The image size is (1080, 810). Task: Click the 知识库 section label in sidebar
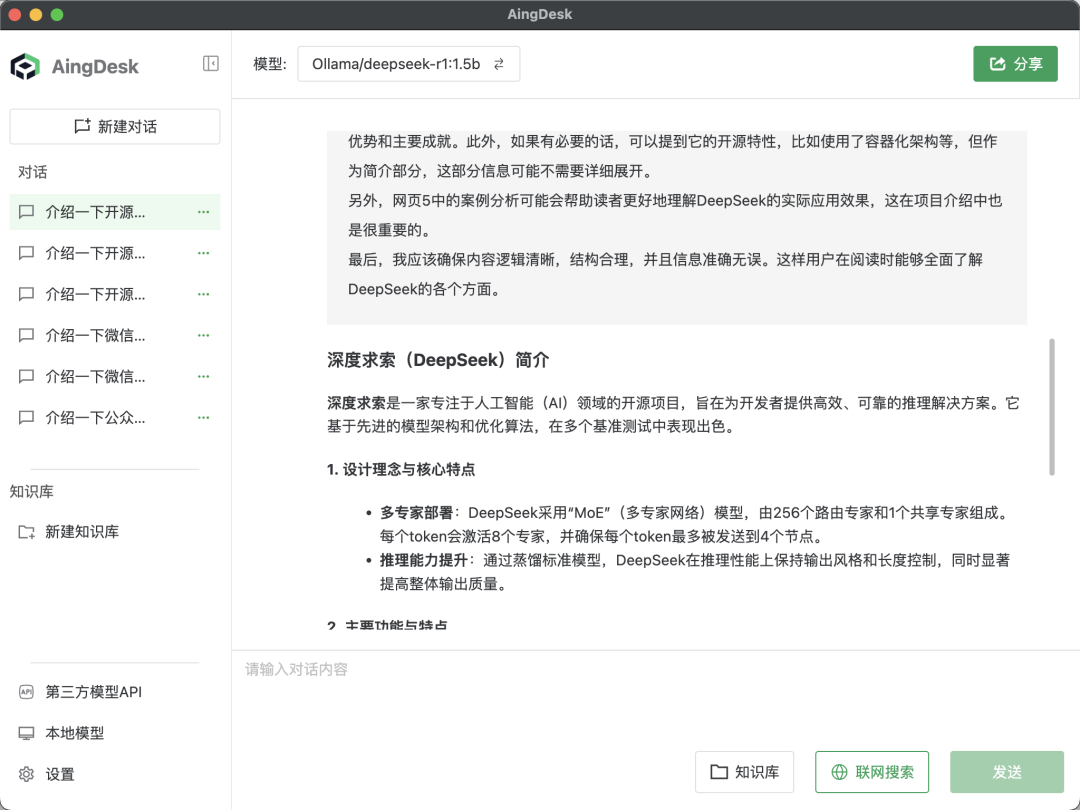[x=32, y=492]
